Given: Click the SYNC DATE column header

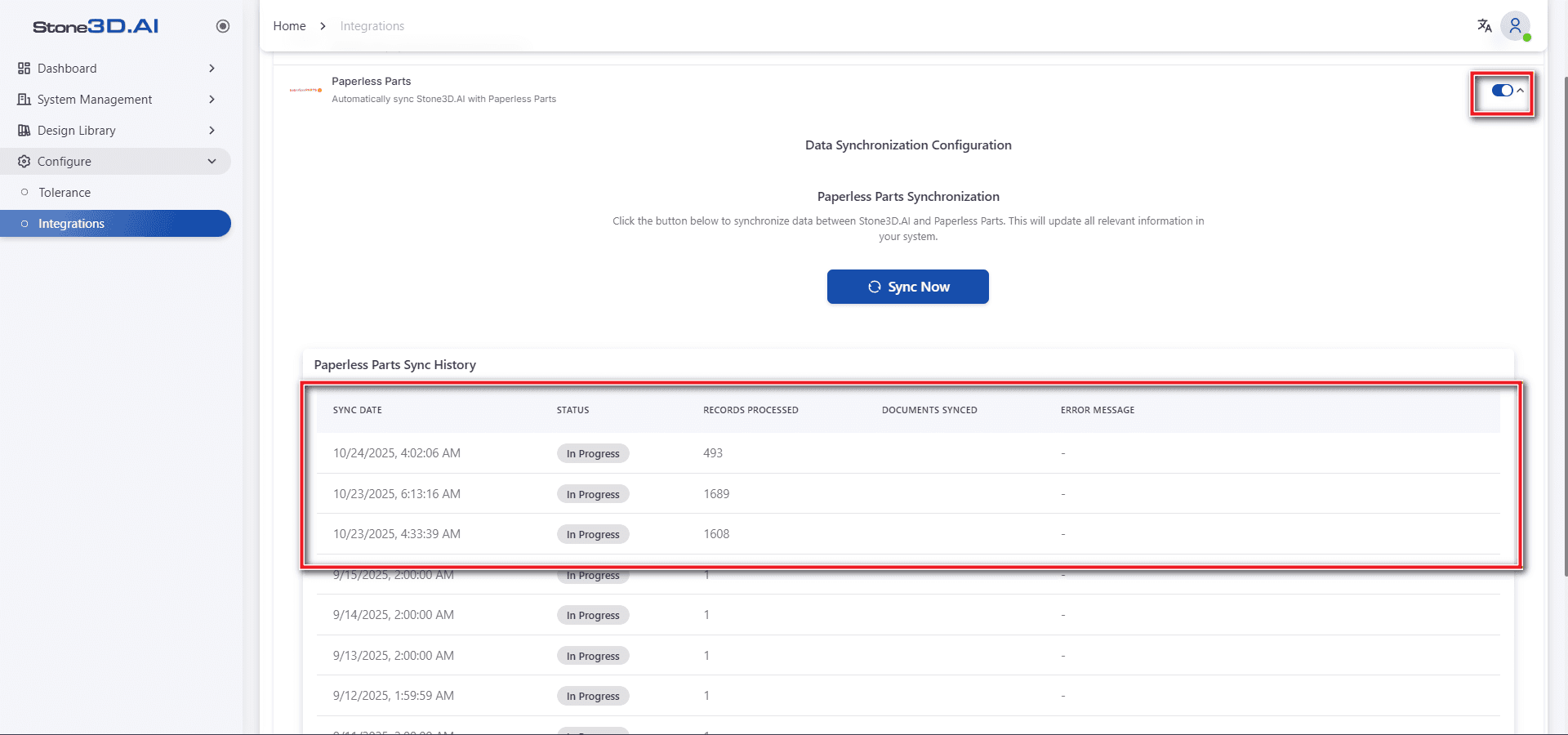Looking at the screenshot, I should 358,410.
